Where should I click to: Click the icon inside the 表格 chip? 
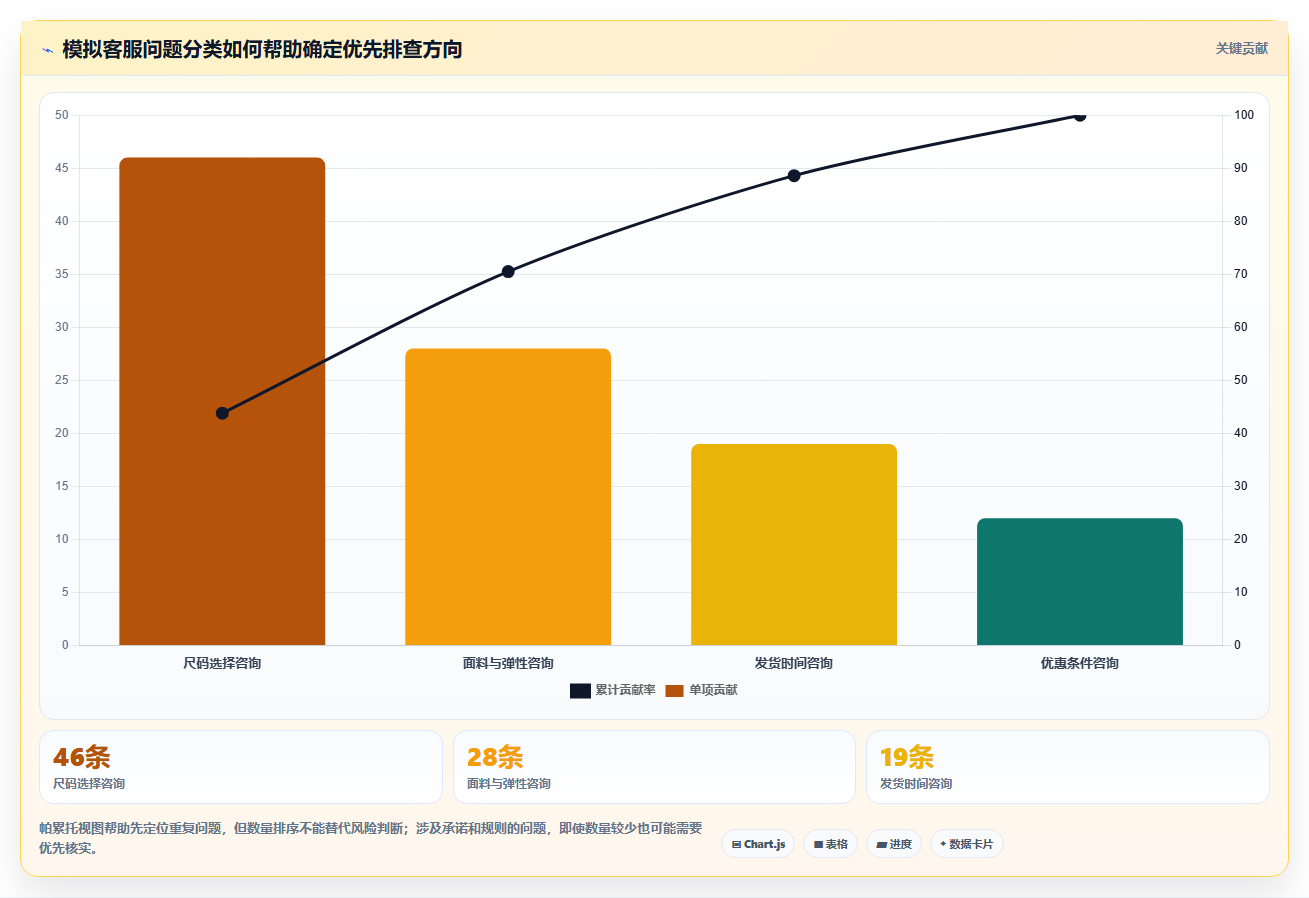818,845
